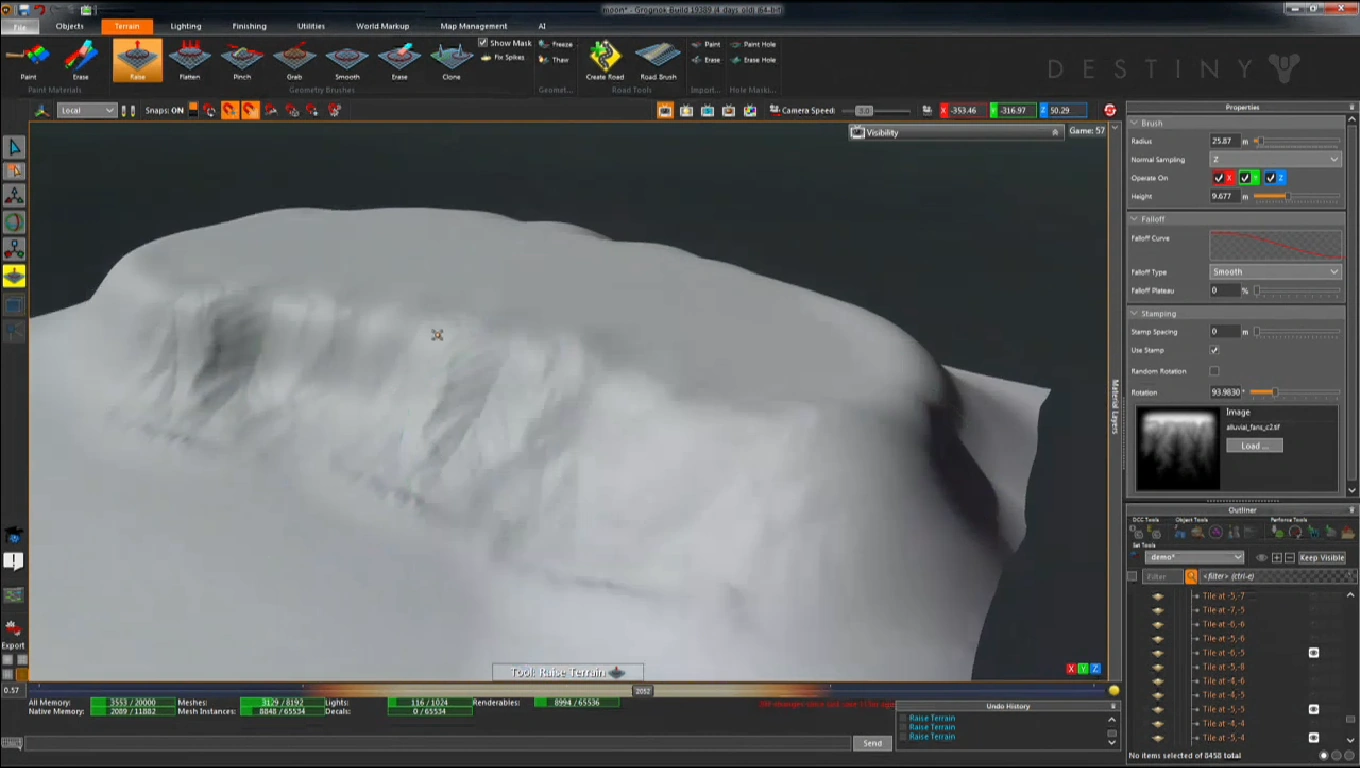1360x768 pixels.
Task: Collapse the Stamping section
Action: coord(1134,314)
